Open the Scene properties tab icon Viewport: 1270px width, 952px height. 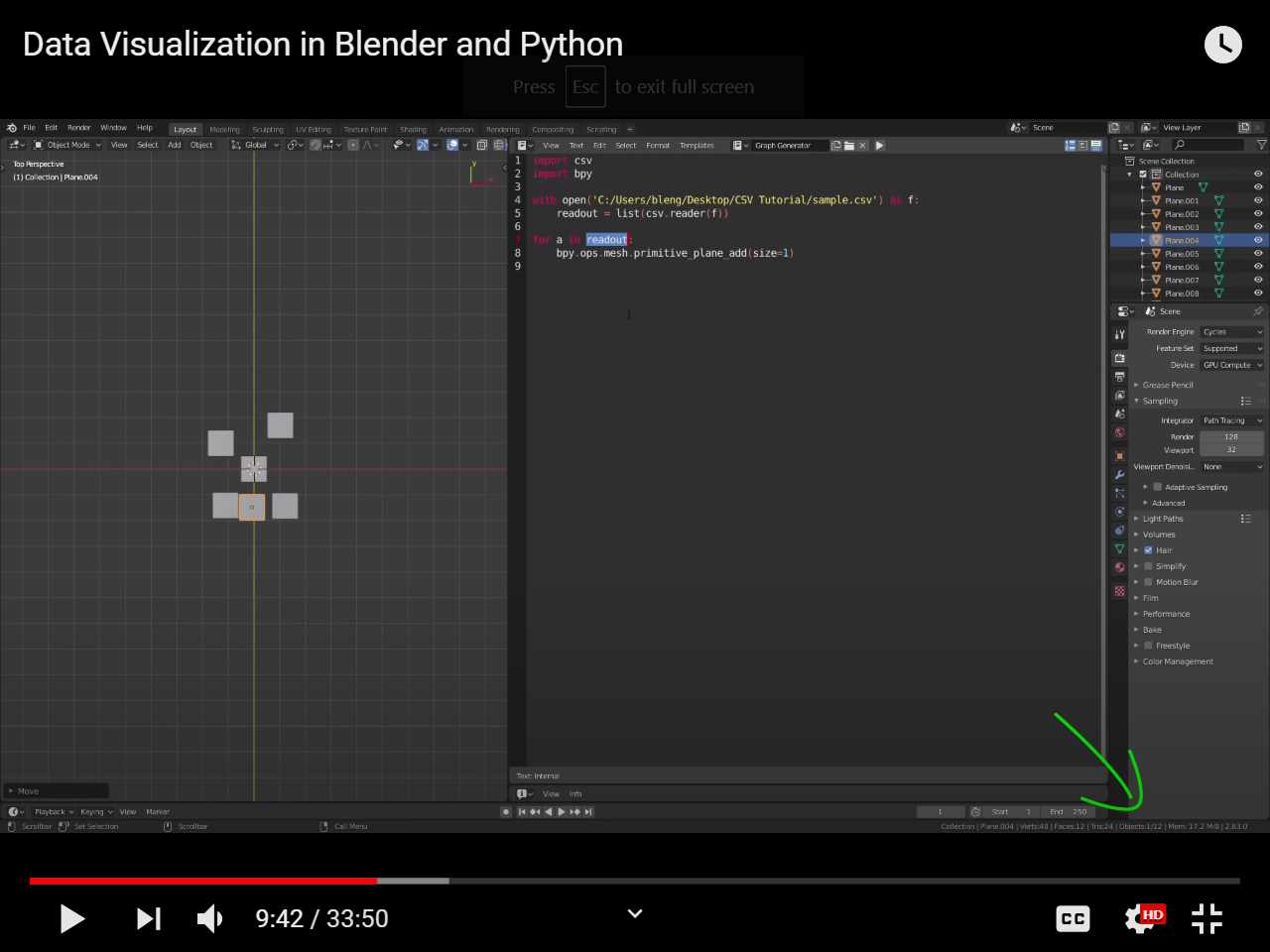click(x=1119, y=414)
